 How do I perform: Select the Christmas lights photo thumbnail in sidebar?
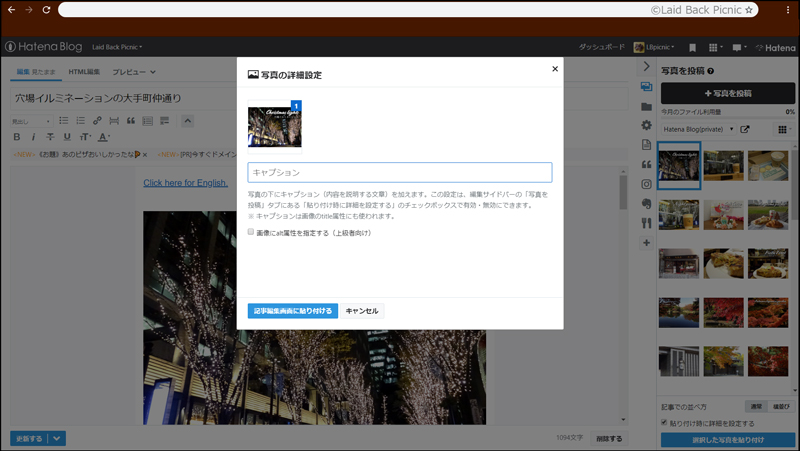click(x=679, y=166)
